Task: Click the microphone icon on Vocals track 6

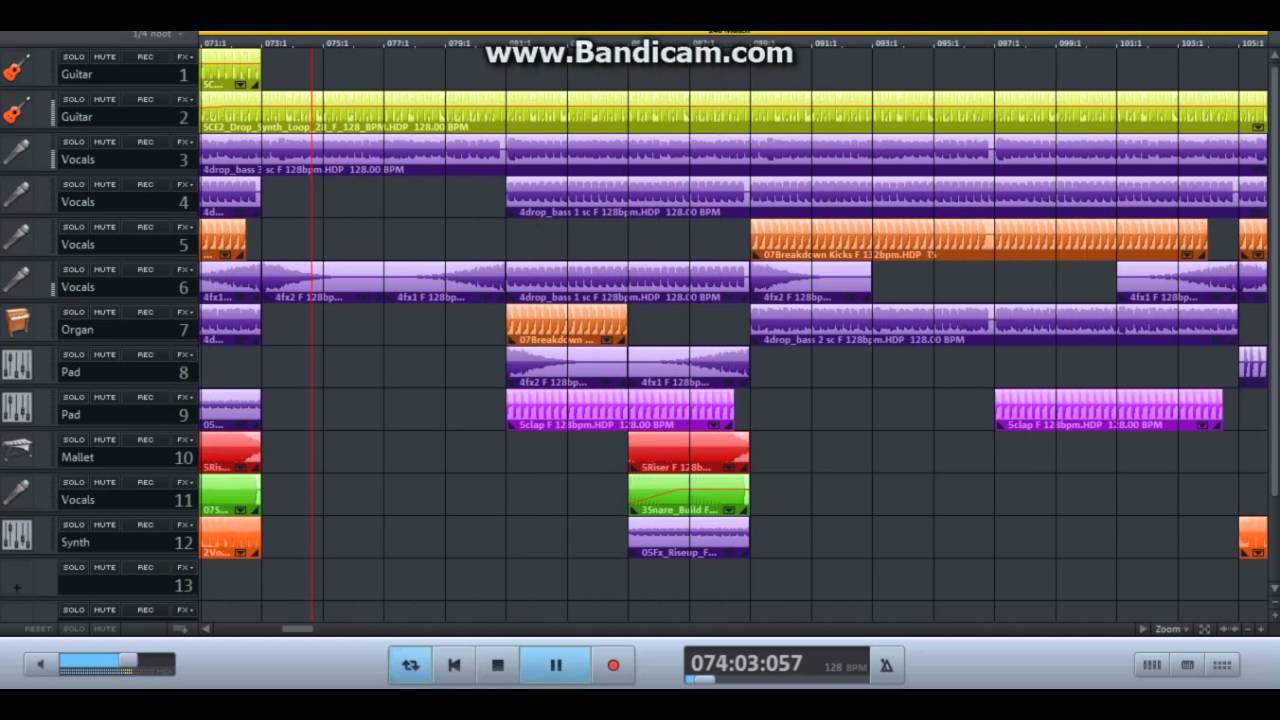Action: coord(16,280)
